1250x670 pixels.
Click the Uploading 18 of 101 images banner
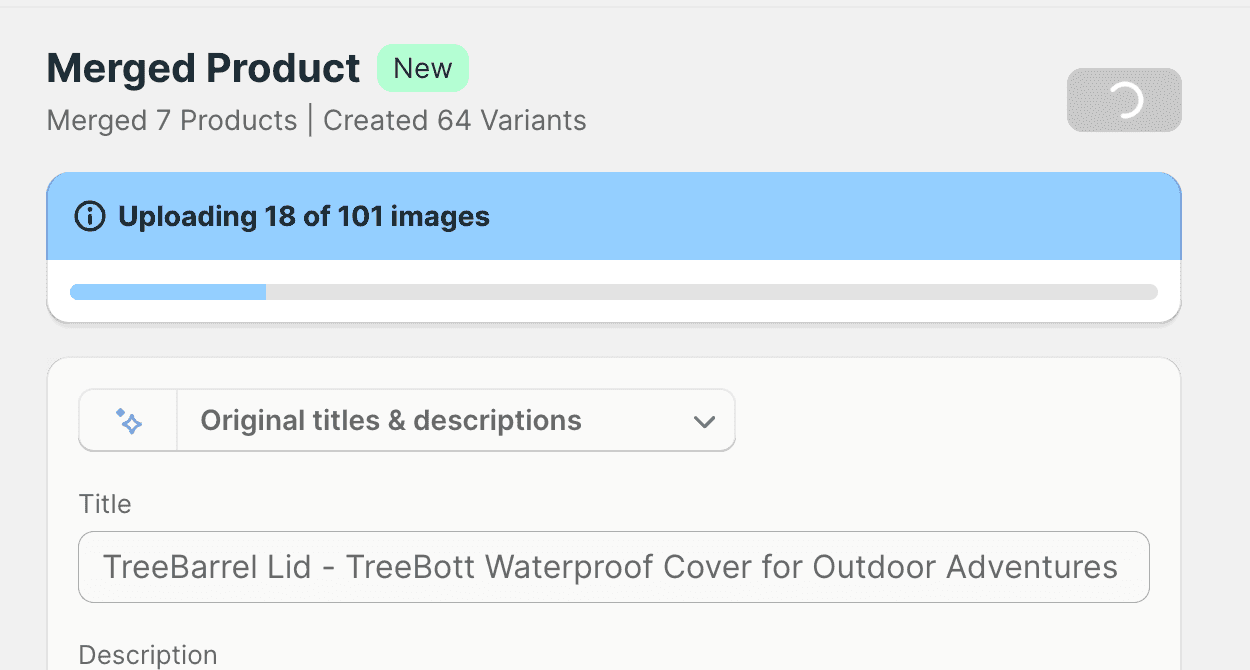tap(614, 216)
